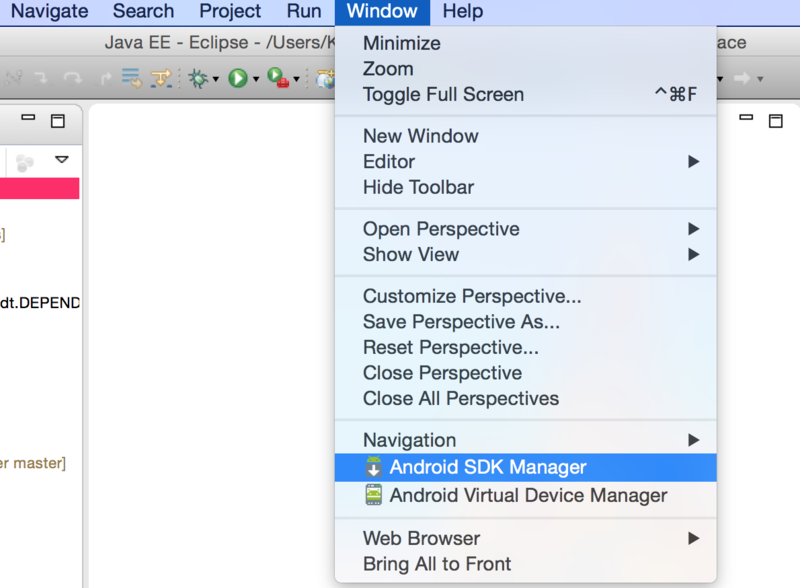Click the Open Perspective submenu arrow
This screenshot has width=800, height=588.
pos(693,229)
